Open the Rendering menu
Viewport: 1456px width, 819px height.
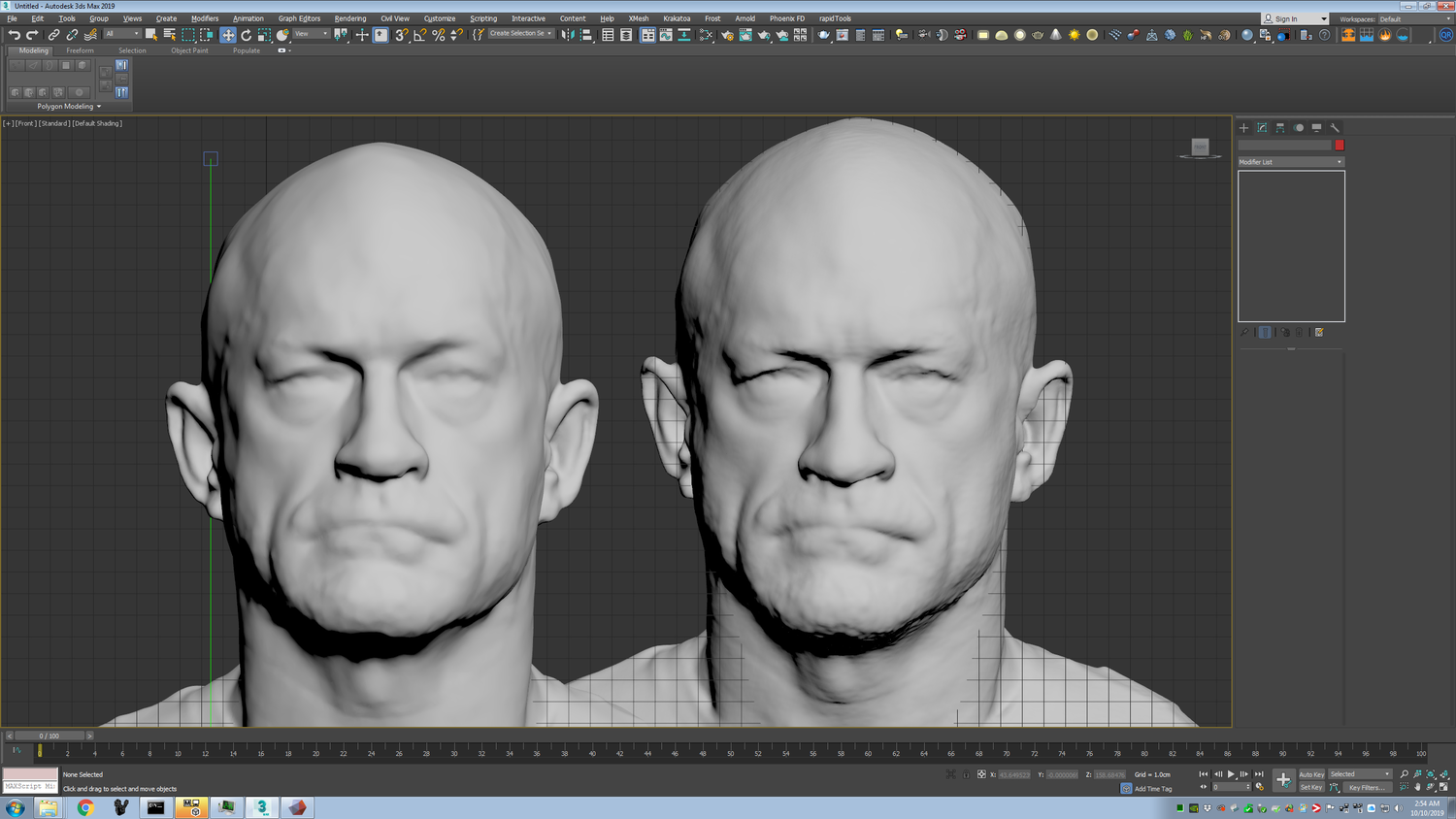350,18
